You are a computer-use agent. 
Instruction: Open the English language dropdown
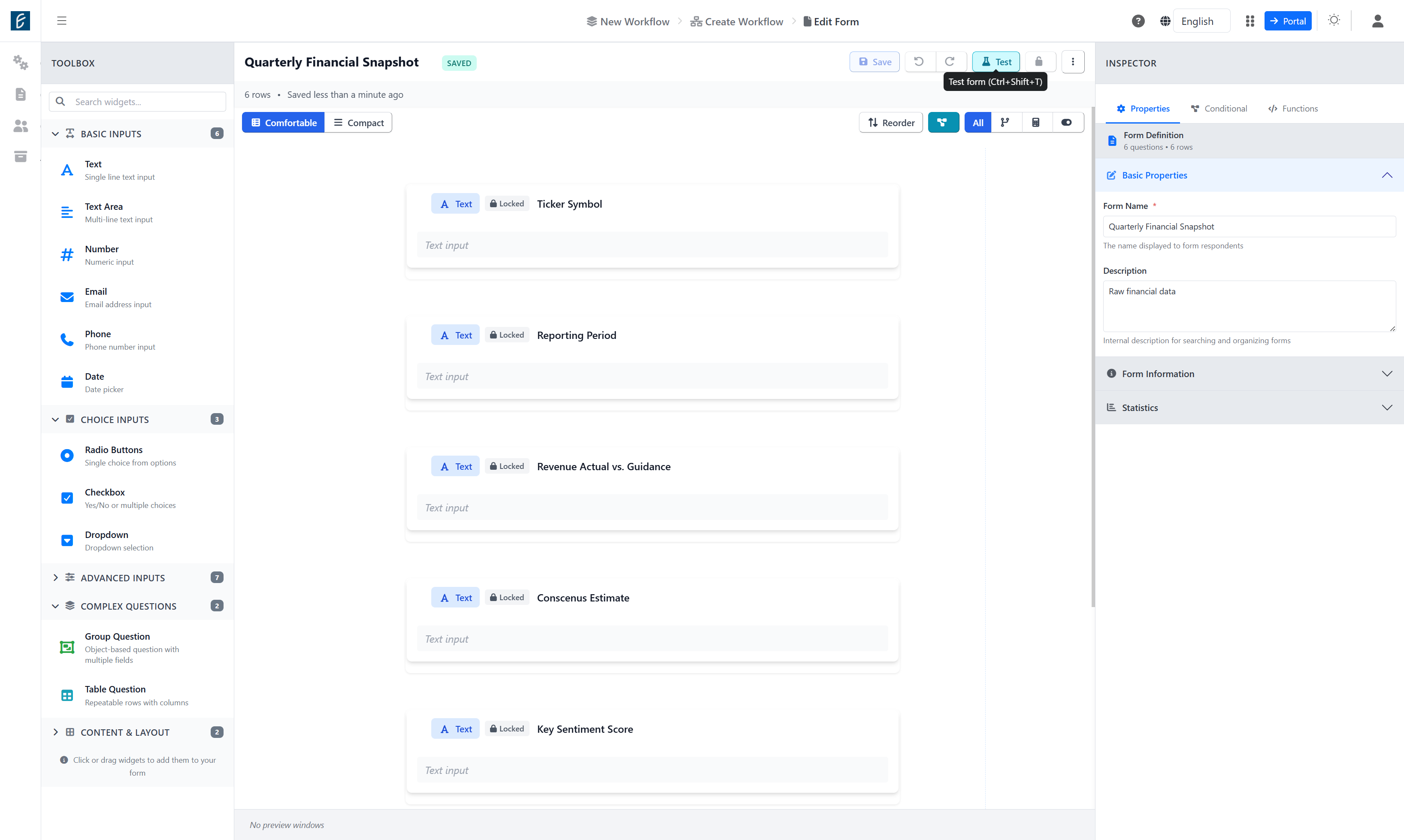pyautogui.click(x=1201, y=21)
